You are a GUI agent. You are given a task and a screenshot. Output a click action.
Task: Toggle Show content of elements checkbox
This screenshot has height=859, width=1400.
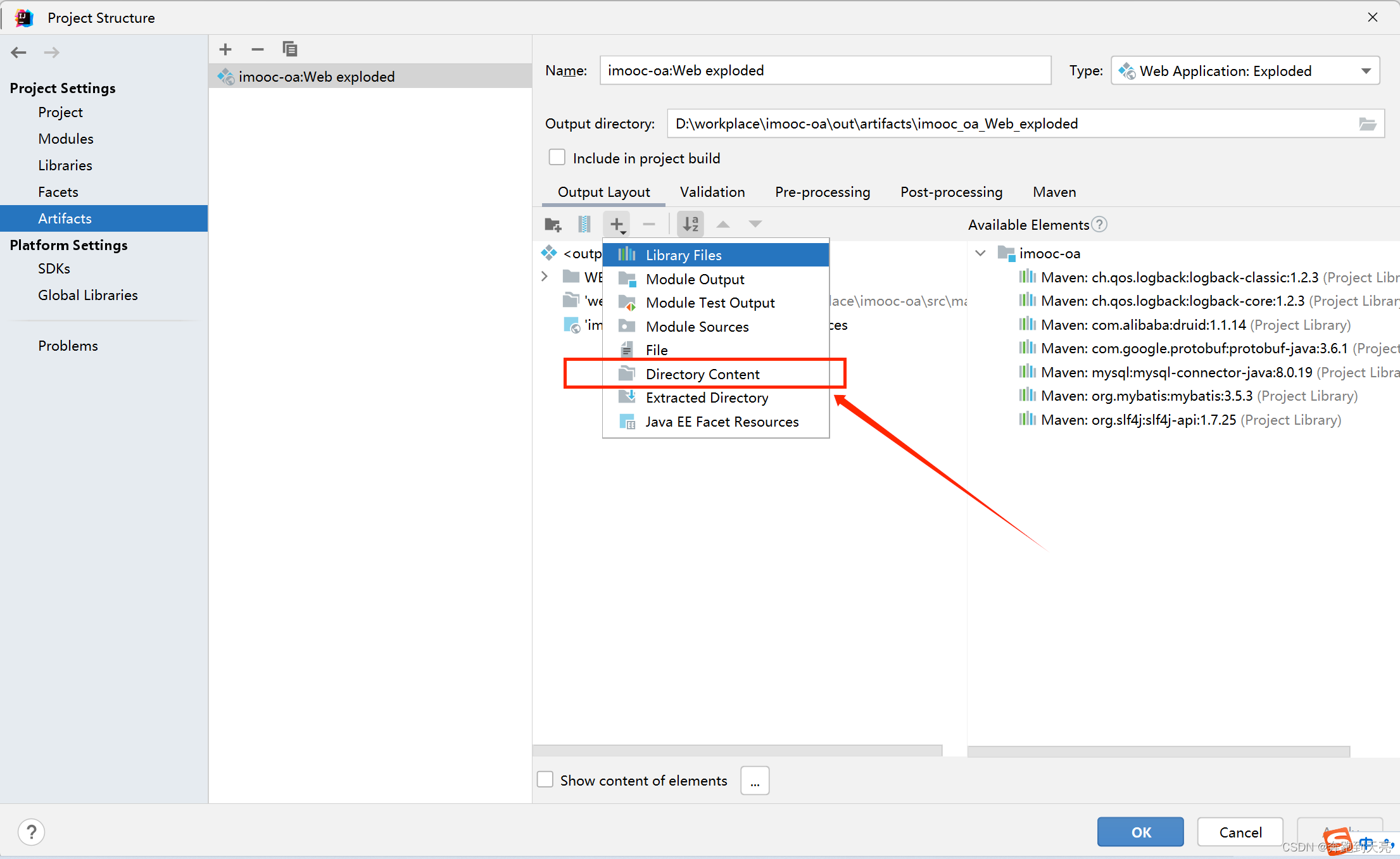click(548, 781)
